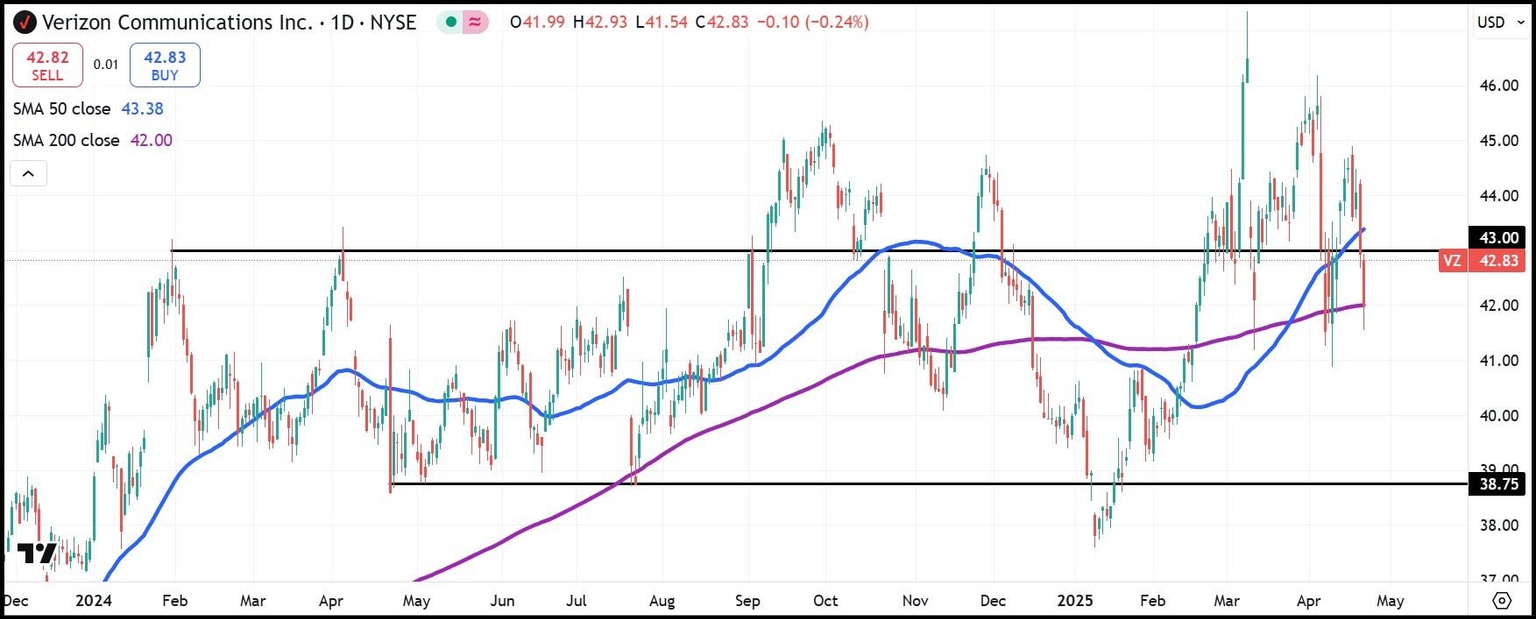Collapse the indicator legend with the chevron
The image size is (1536, 619).
28,172
